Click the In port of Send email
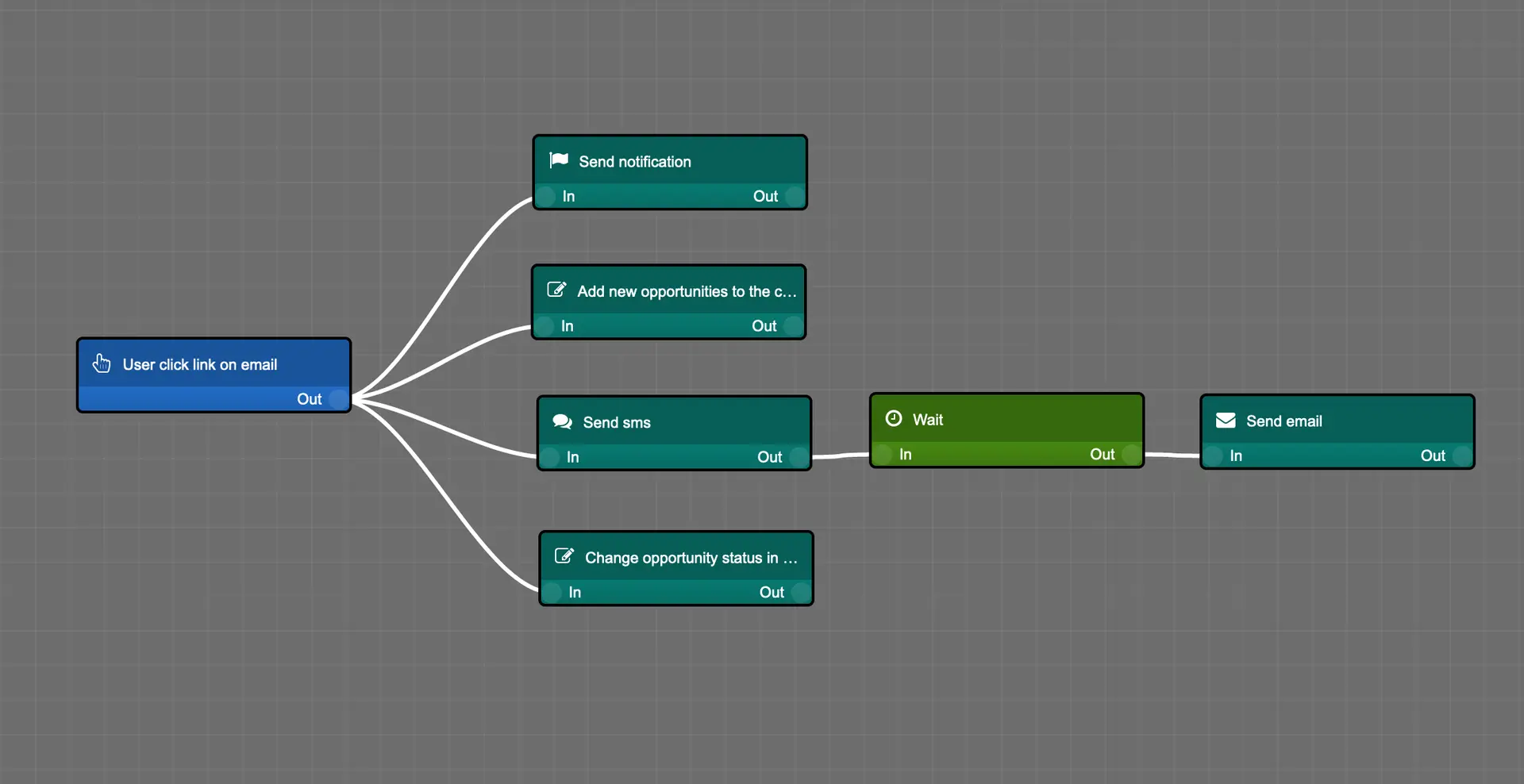 (1213, 456)
